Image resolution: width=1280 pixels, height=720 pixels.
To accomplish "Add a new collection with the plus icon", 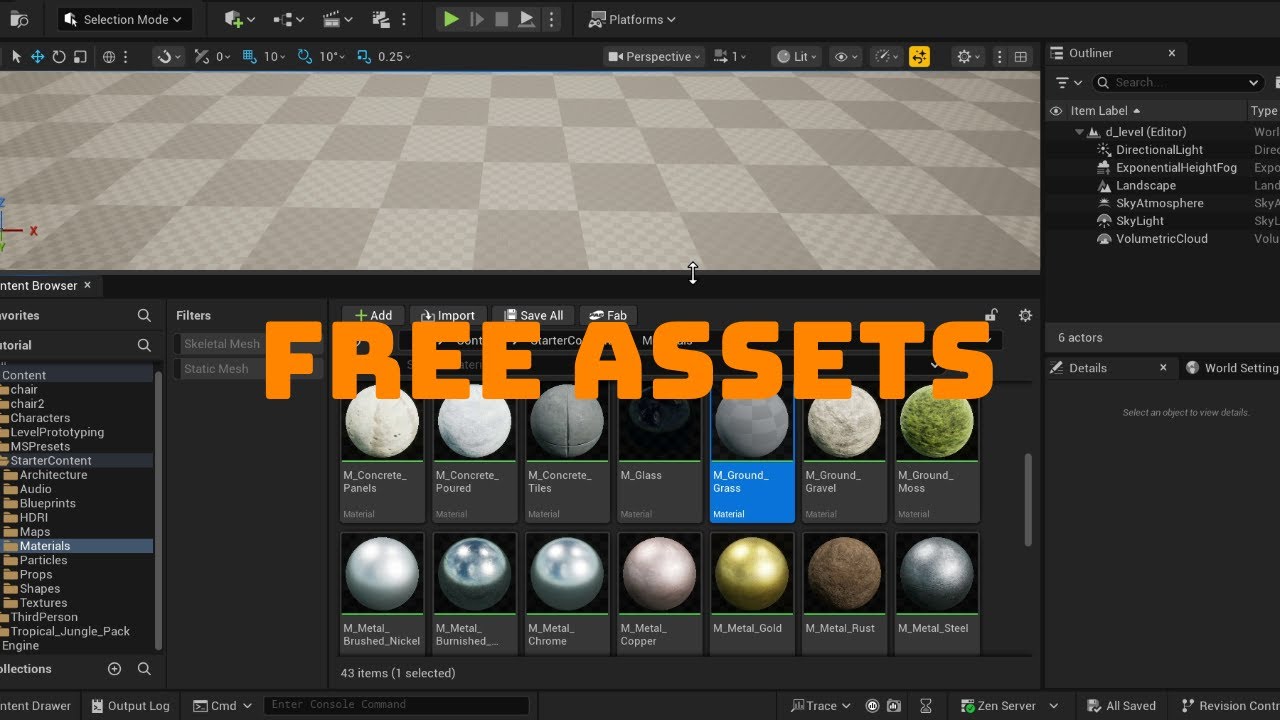I will point(114,669).
